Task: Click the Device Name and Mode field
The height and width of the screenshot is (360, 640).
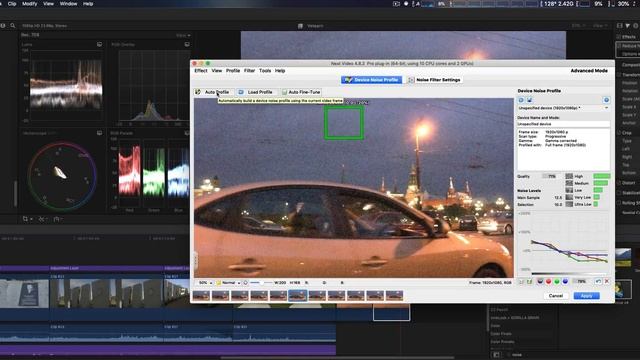Action: tap(564, 124)
